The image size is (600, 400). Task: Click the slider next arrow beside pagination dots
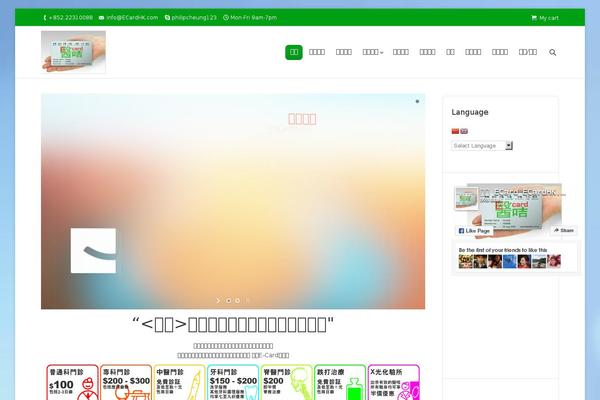pos(218,300)
